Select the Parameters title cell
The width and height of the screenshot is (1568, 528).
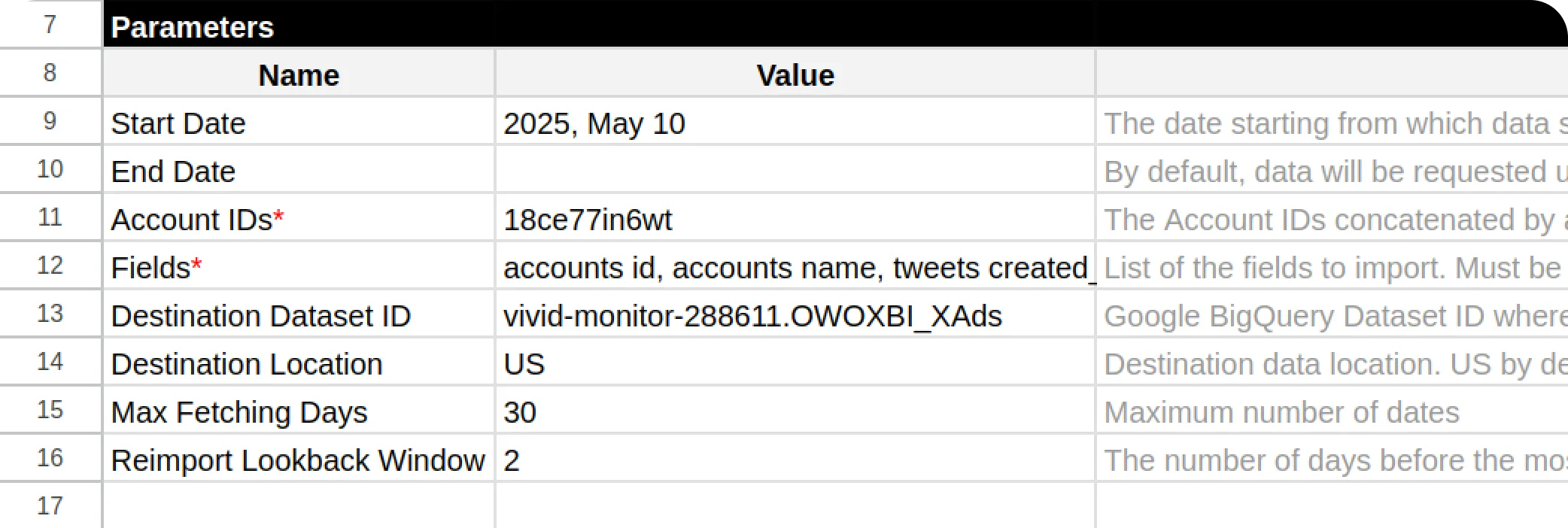[835, 26]
